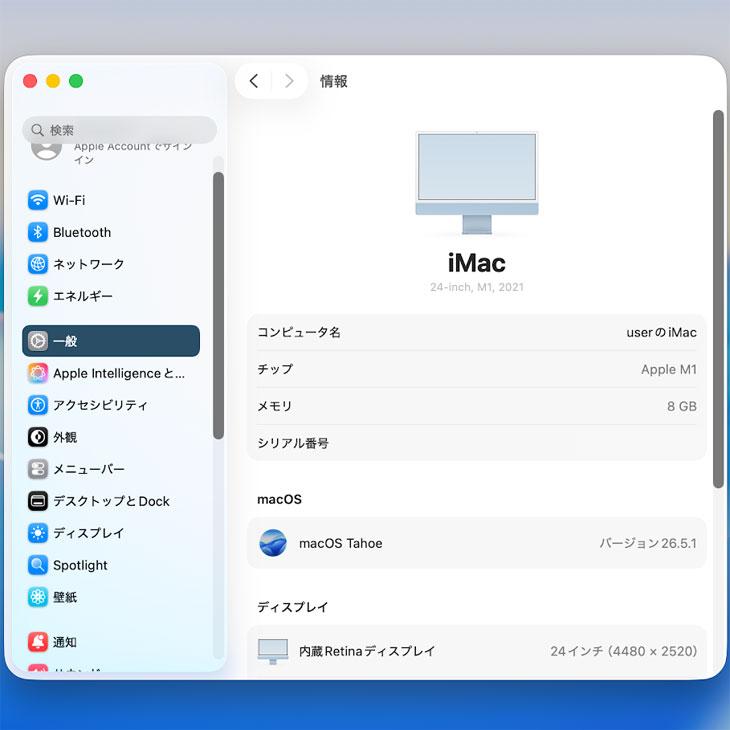Click the 内蔵Retinaディスプレイ monitor icon
Viewport: 730px width, 730px height.
point(273,651)
